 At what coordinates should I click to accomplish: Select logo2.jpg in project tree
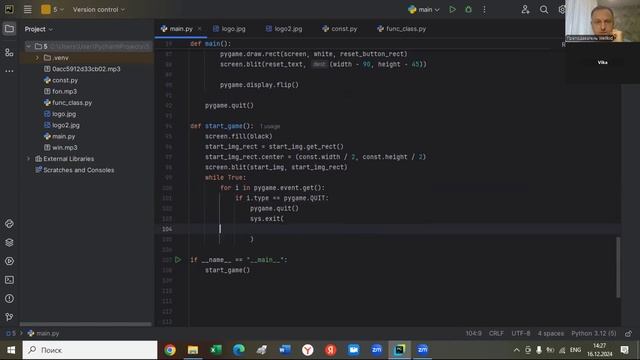click(66, 125)
